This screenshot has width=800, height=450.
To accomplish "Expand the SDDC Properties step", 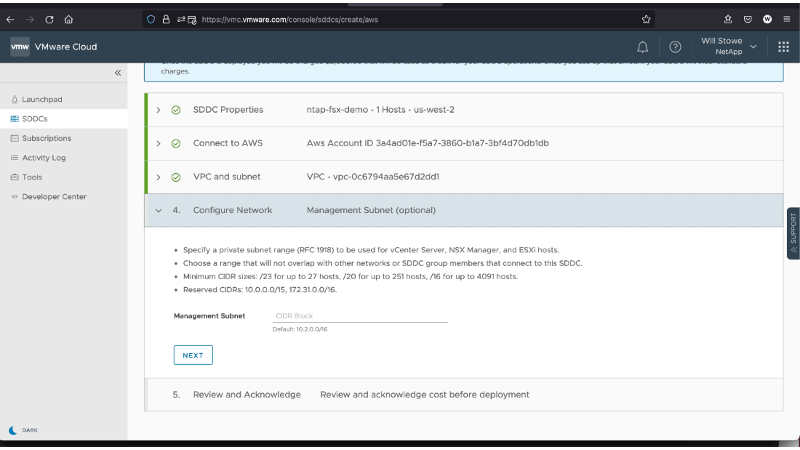I will point(159,109).
